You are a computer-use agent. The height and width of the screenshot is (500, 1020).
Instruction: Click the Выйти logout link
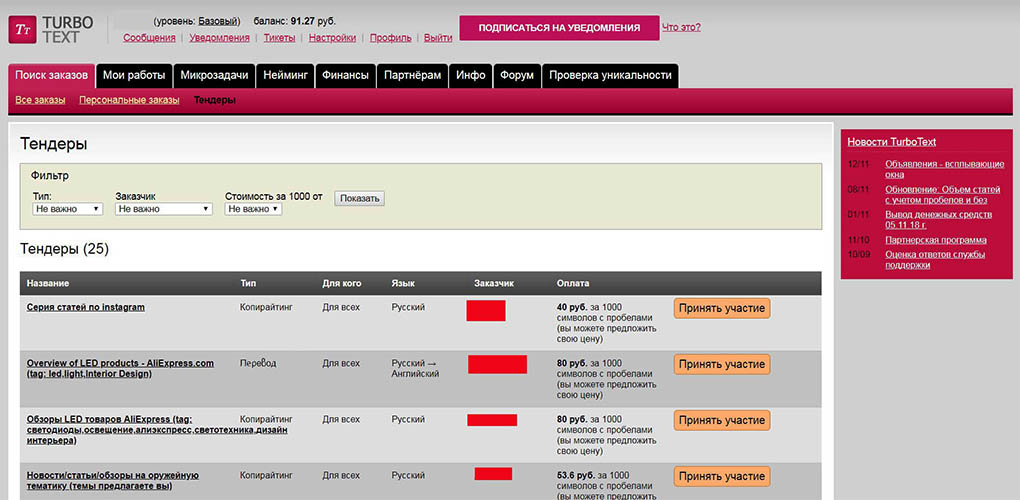click(x=438, y=38)
